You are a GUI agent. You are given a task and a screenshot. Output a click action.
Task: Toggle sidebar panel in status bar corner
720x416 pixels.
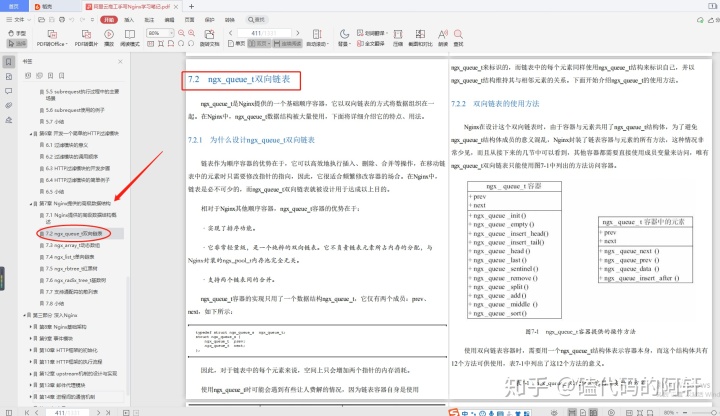(9, 412)
